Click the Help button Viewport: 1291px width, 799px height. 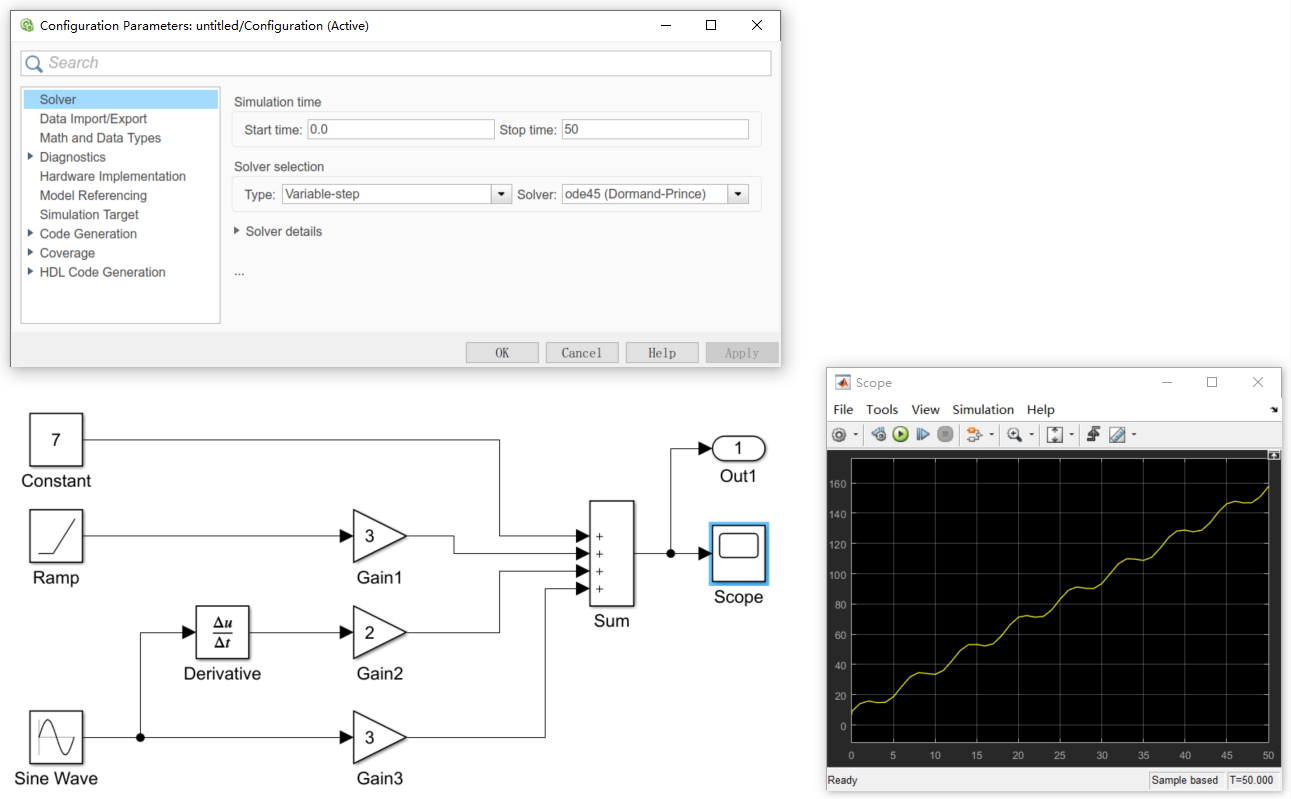[x=662, y=352]
